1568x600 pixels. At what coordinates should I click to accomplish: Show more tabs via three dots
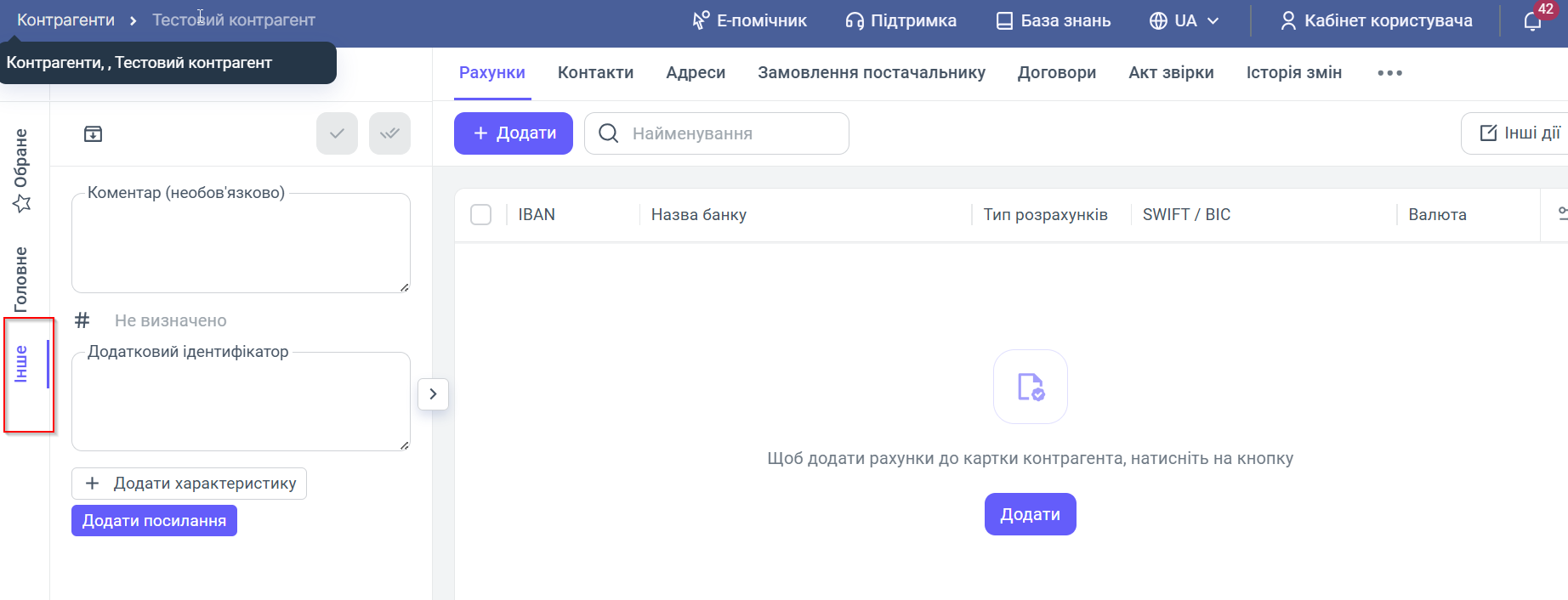(1389, 73)
